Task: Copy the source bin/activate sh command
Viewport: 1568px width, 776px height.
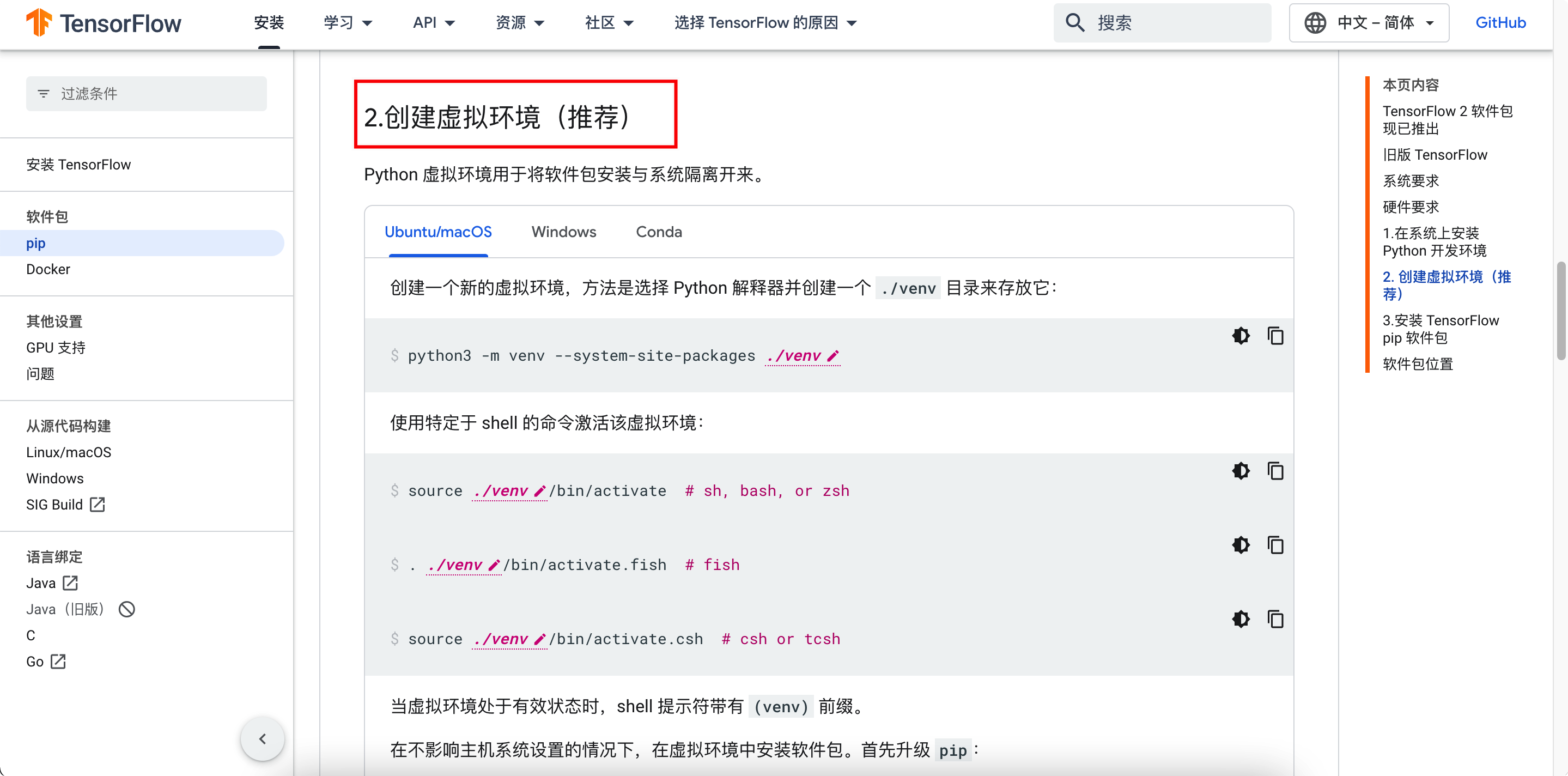Action: click(x=1275, y=471)
